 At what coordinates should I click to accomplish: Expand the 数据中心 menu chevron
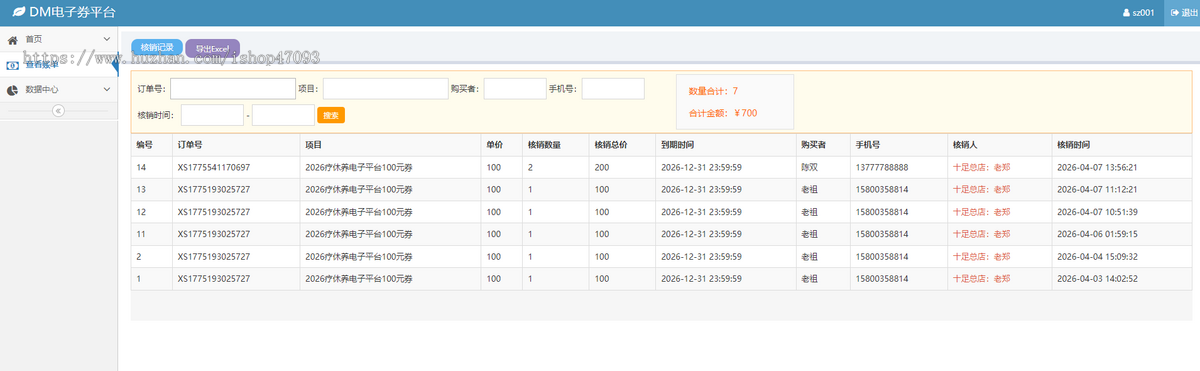[x=106, y=89]
